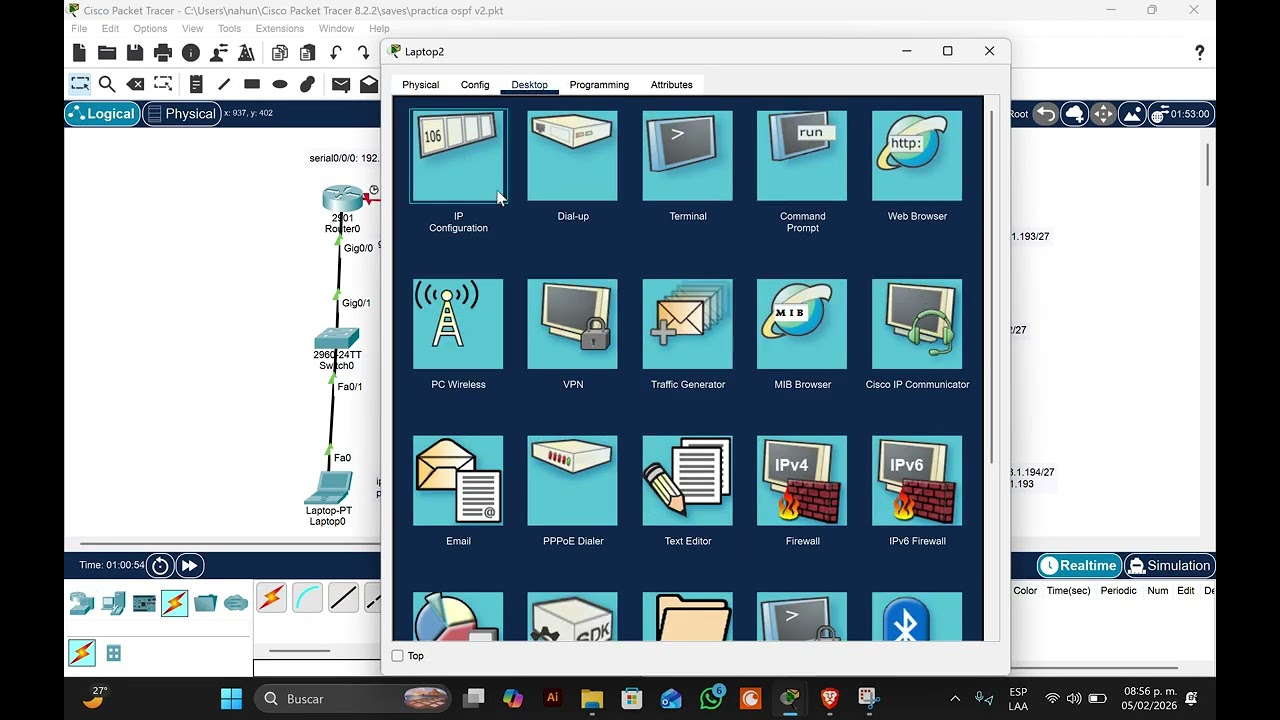Open the File menu
Viewport: 1280px width, 720px height.
pos(79,29)
